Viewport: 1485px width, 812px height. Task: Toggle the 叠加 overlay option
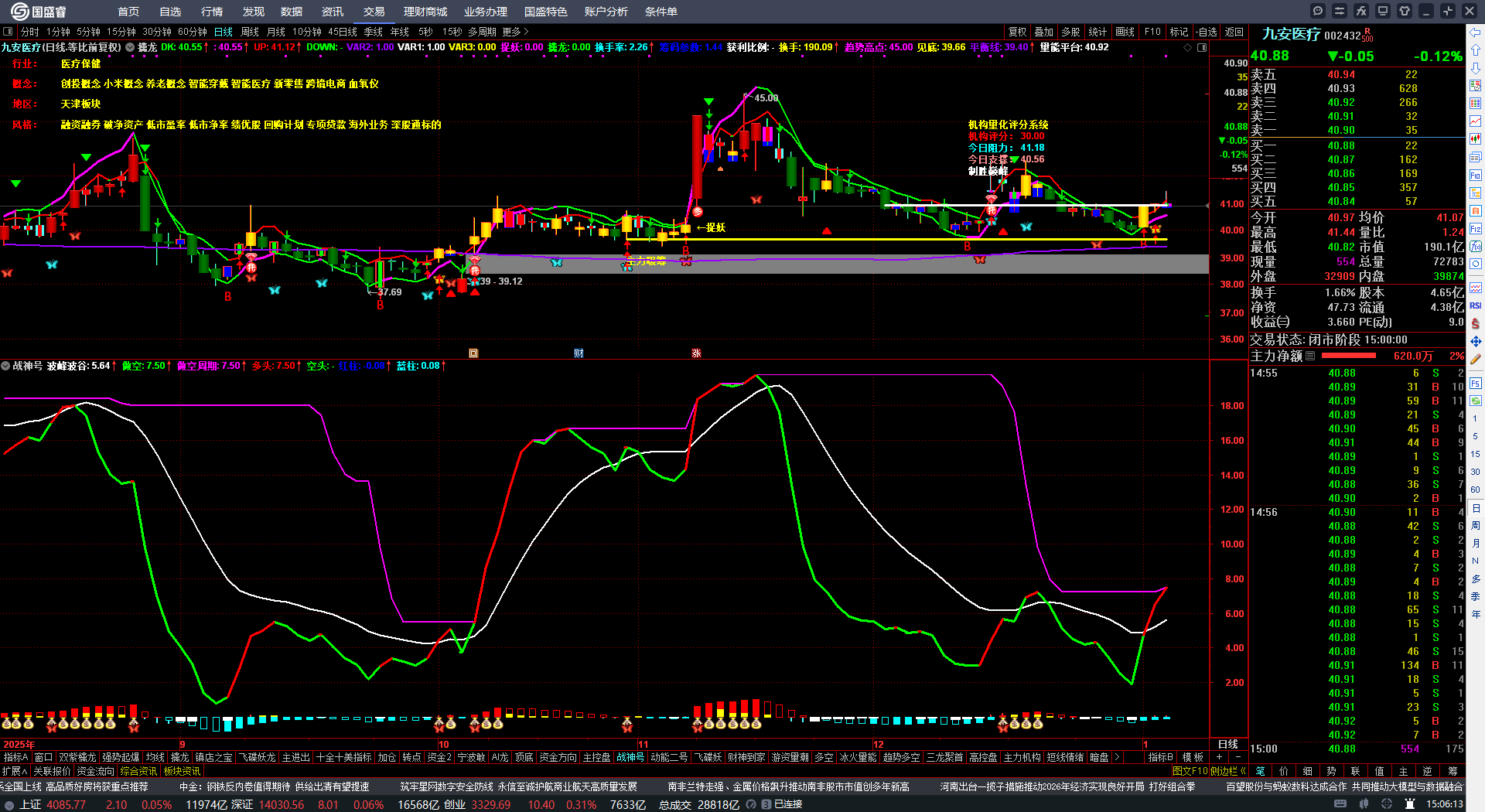1043,32
